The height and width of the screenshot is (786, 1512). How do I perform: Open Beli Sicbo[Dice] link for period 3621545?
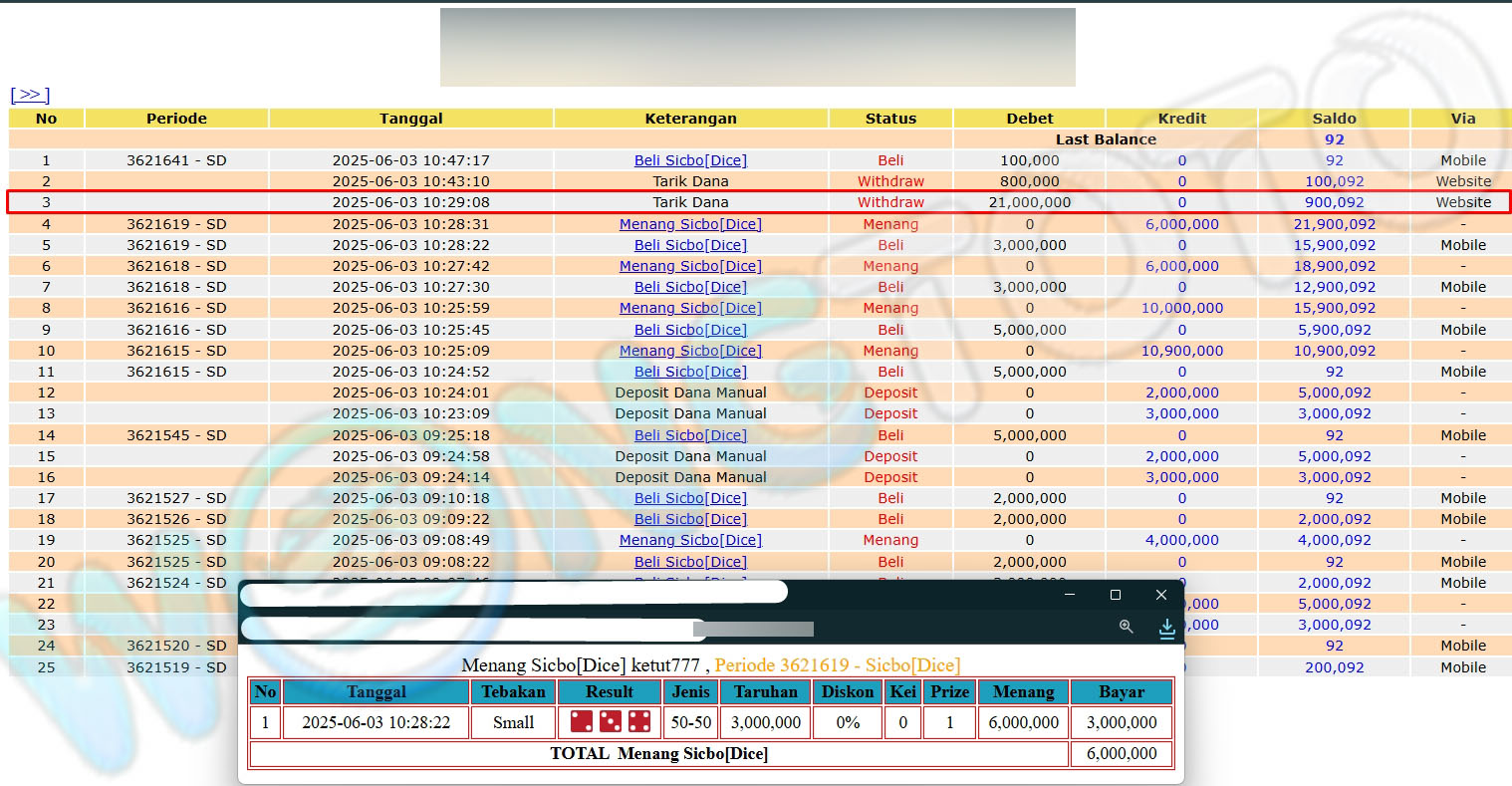(x=690, y=435)
